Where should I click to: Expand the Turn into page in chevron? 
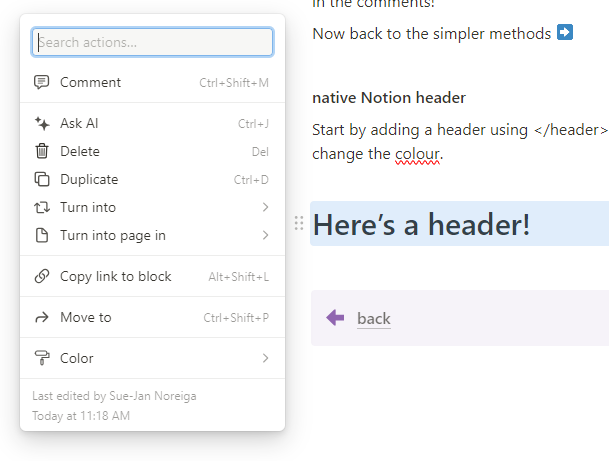tap(265, 235)
